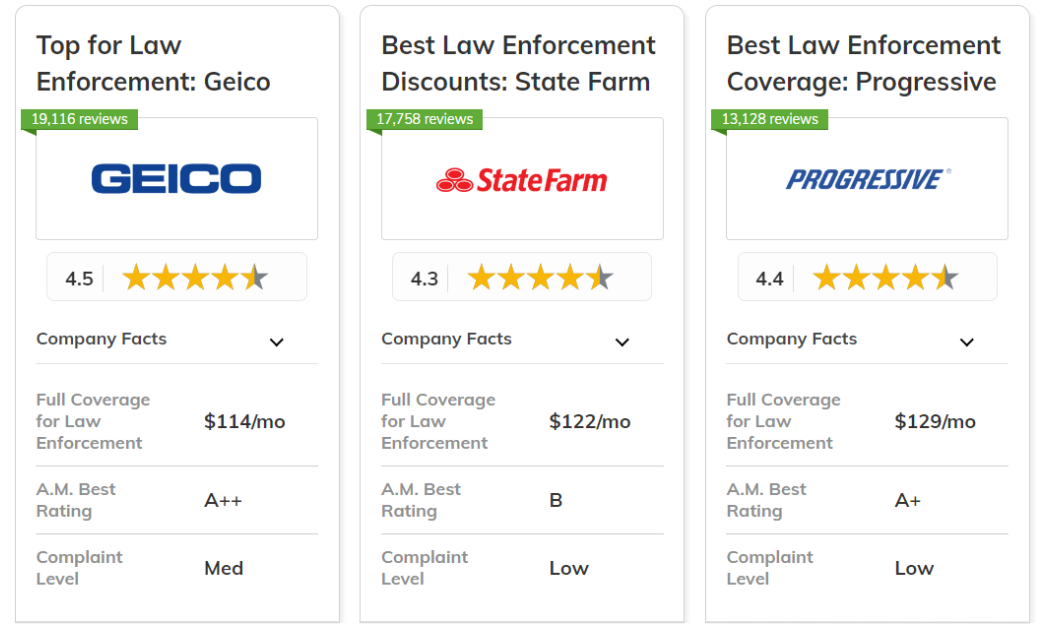Expand State Farm's Company Facts chevron
The height and width of the screenshot is (633, 1047).
point(622,342)
